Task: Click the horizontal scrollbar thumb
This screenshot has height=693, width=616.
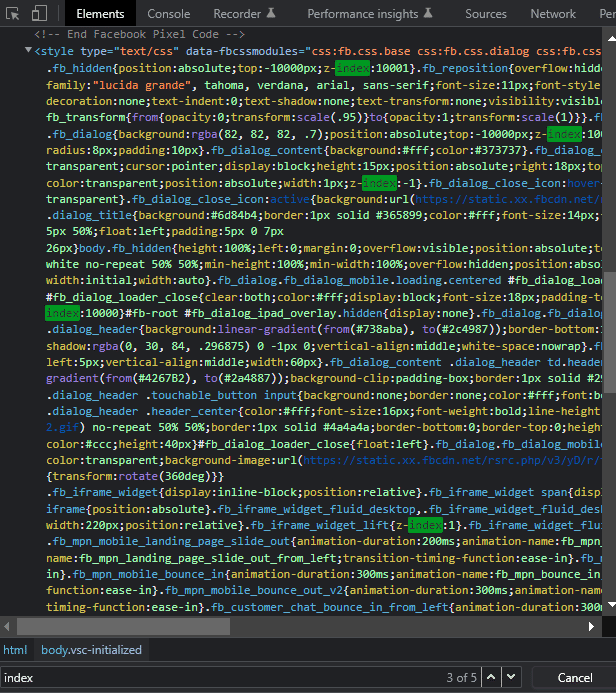Action: tap(123, 626)
